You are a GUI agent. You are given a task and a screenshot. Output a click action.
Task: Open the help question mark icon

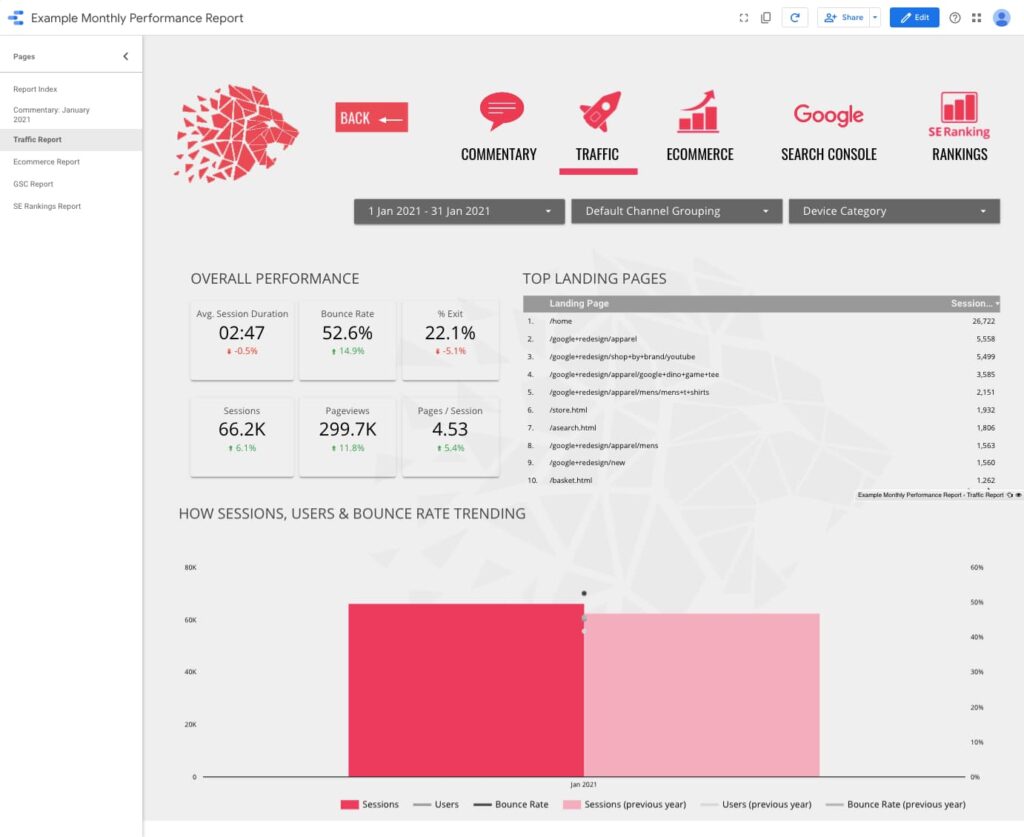pos(955,18)
